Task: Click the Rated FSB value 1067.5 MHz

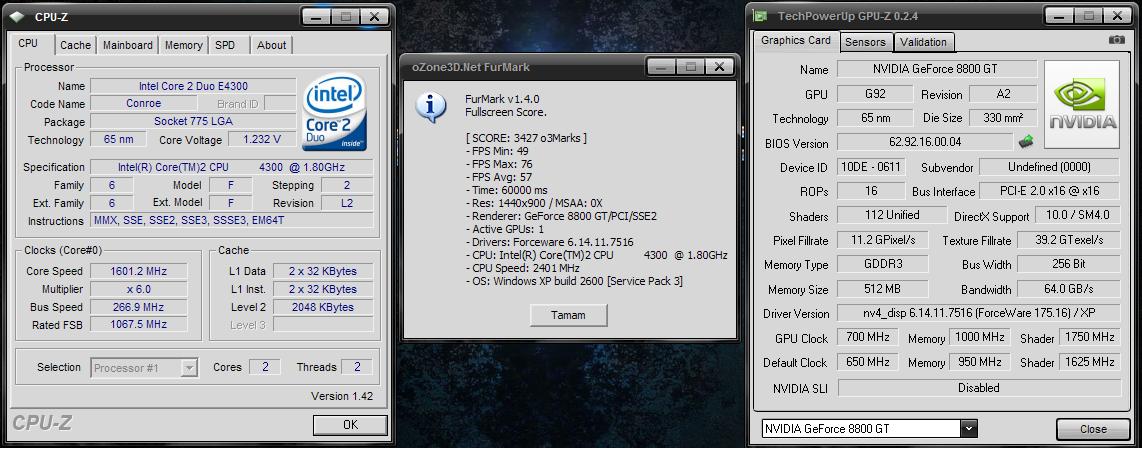Action: 138,325
